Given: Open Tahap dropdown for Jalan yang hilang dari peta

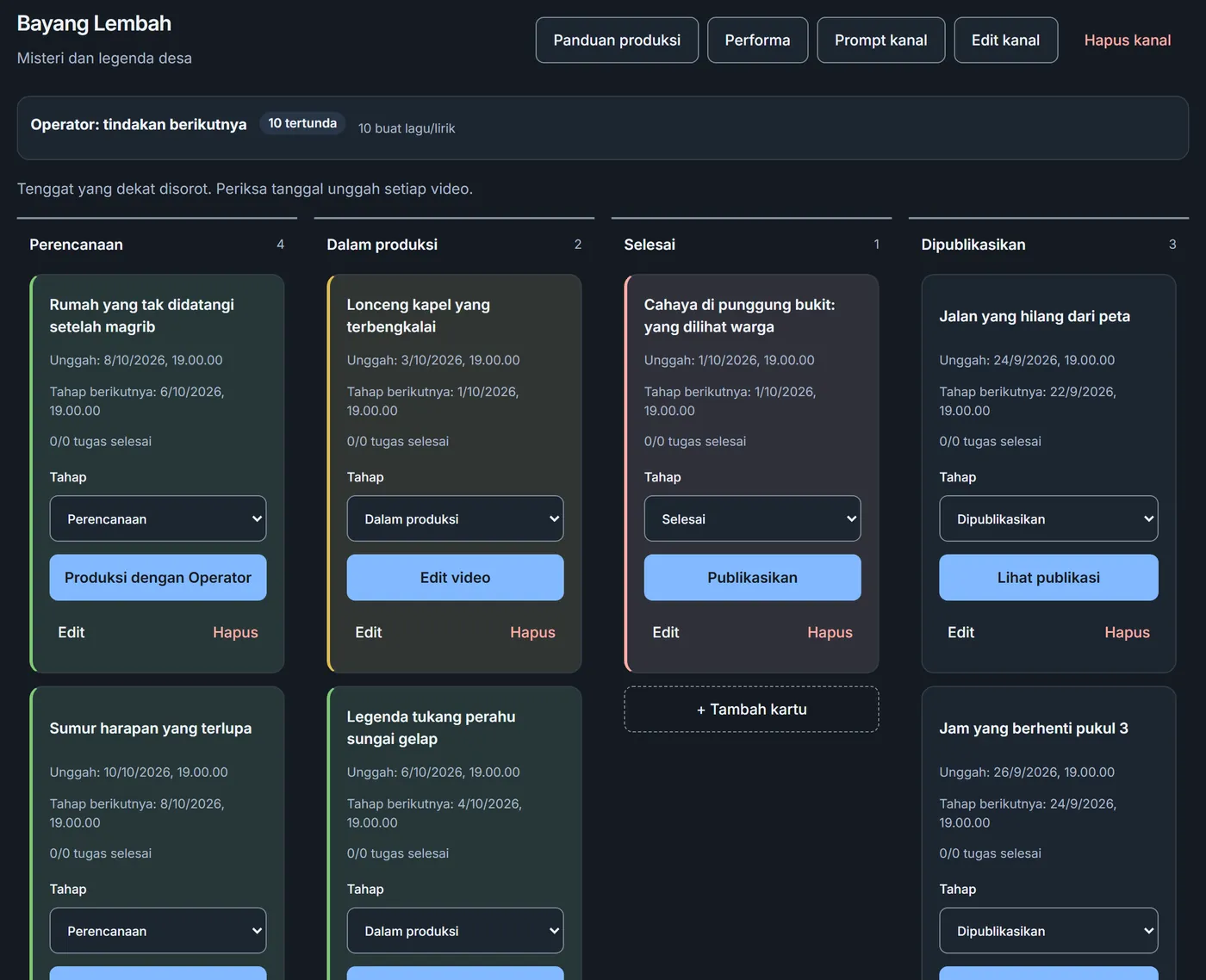Looking at the screenshot, I should coord(1048,518).
